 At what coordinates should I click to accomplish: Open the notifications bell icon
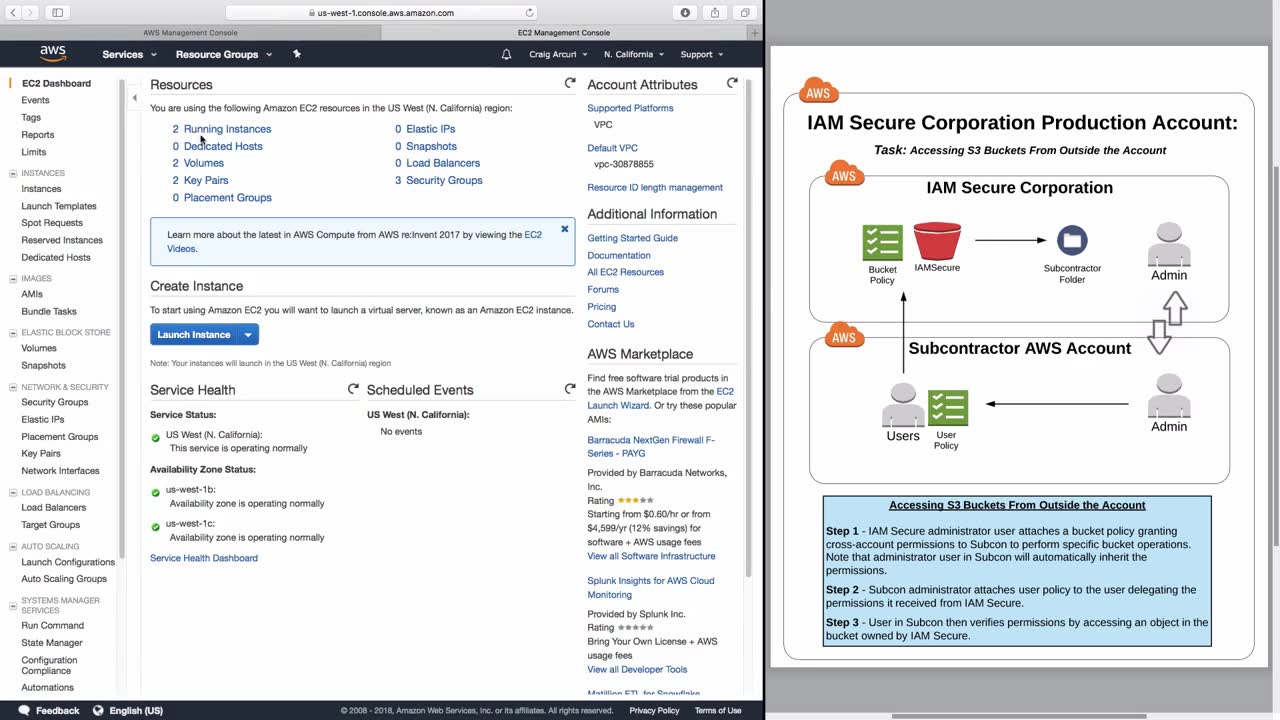pos(506,54)
